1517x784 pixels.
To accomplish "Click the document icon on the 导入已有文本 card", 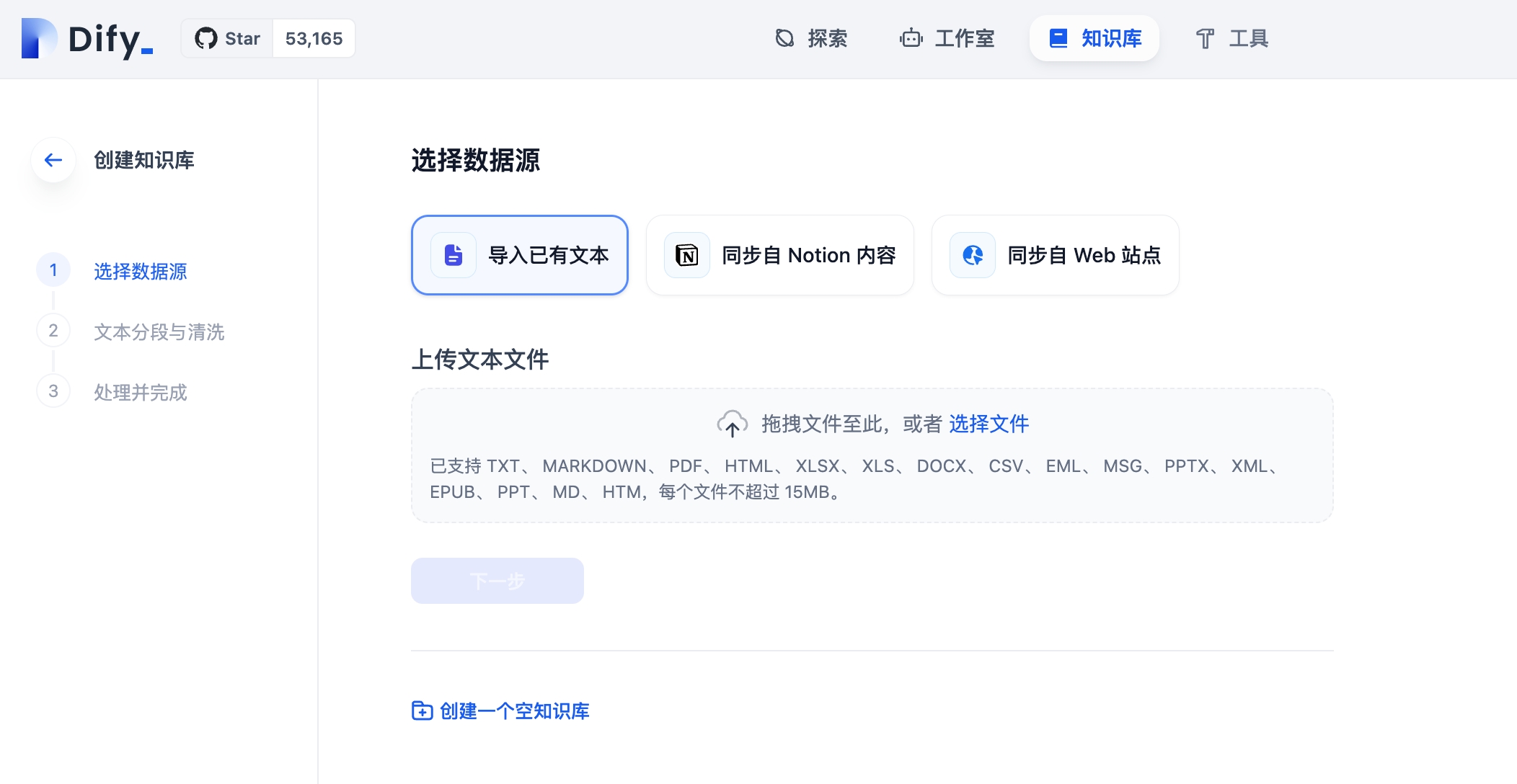I will (454, 255).
